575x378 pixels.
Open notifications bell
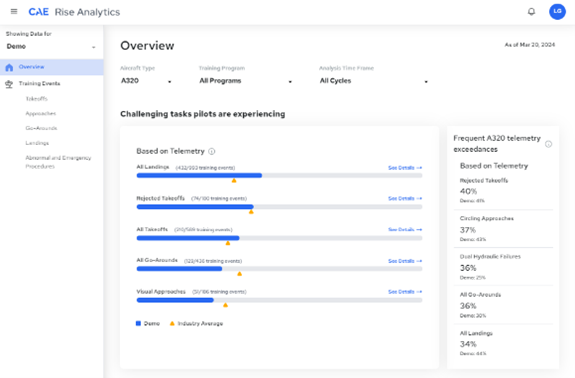pyautogui.click(x=531, y=12)
